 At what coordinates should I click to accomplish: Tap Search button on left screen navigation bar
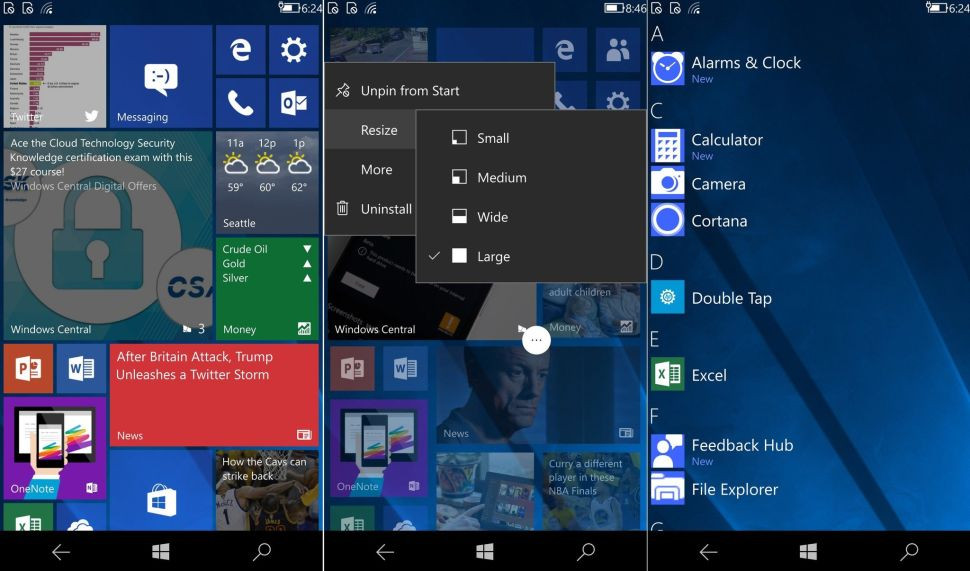coord(262,551)
